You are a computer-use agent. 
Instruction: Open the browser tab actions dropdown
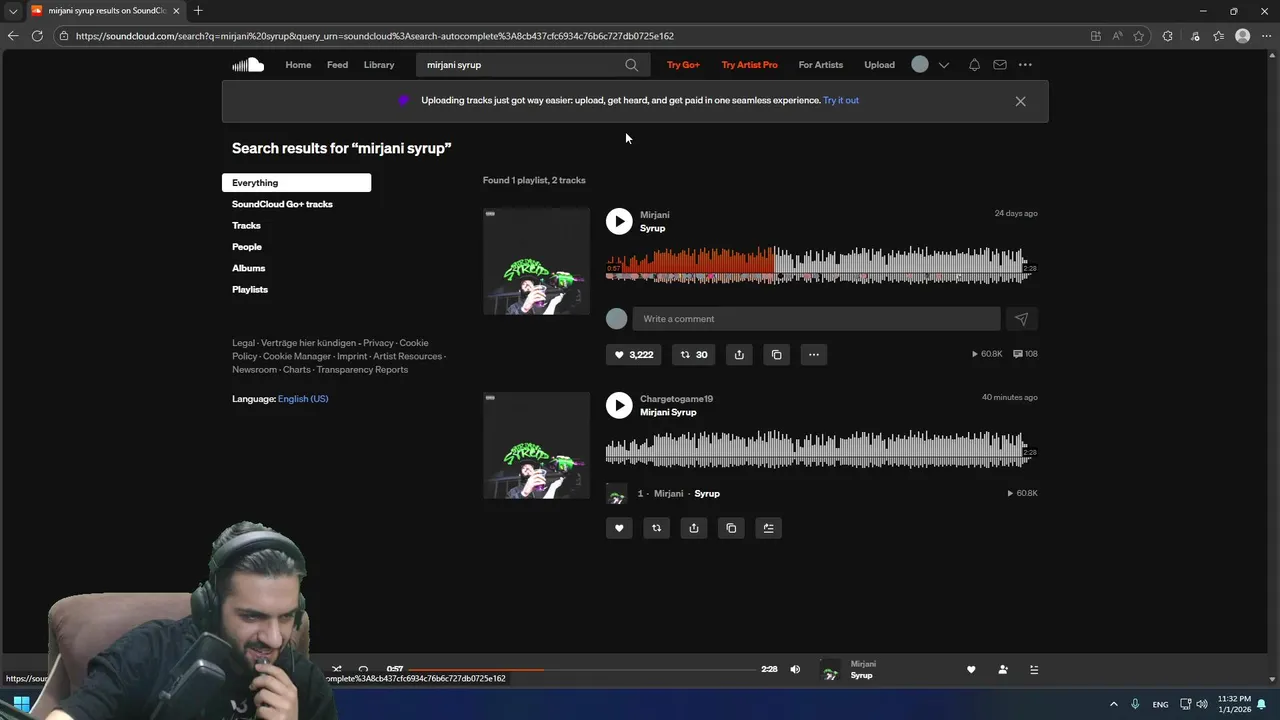click(13, 11)
